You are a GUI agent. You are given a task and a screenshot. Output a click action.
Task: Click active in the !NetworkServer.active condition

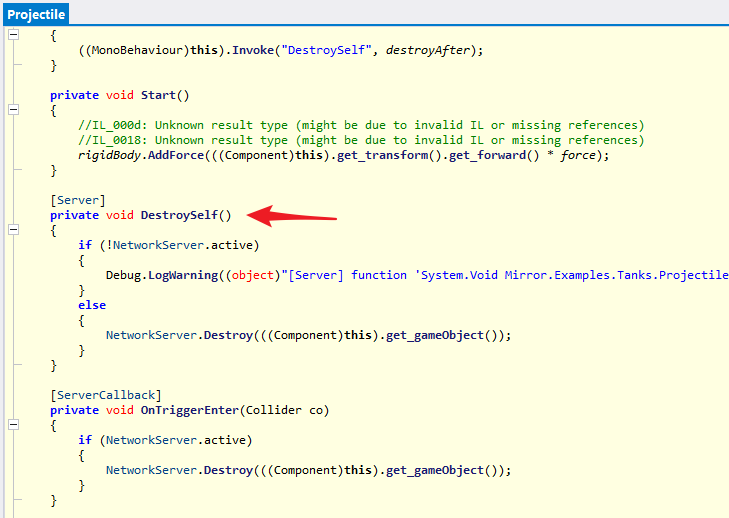(x=232, y=245)
